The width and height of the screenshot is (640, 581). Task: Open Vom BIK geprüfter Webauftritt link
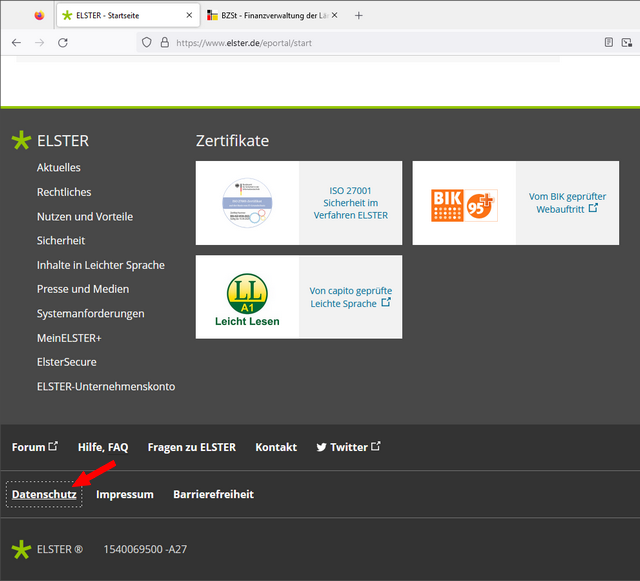coord(567,203)
